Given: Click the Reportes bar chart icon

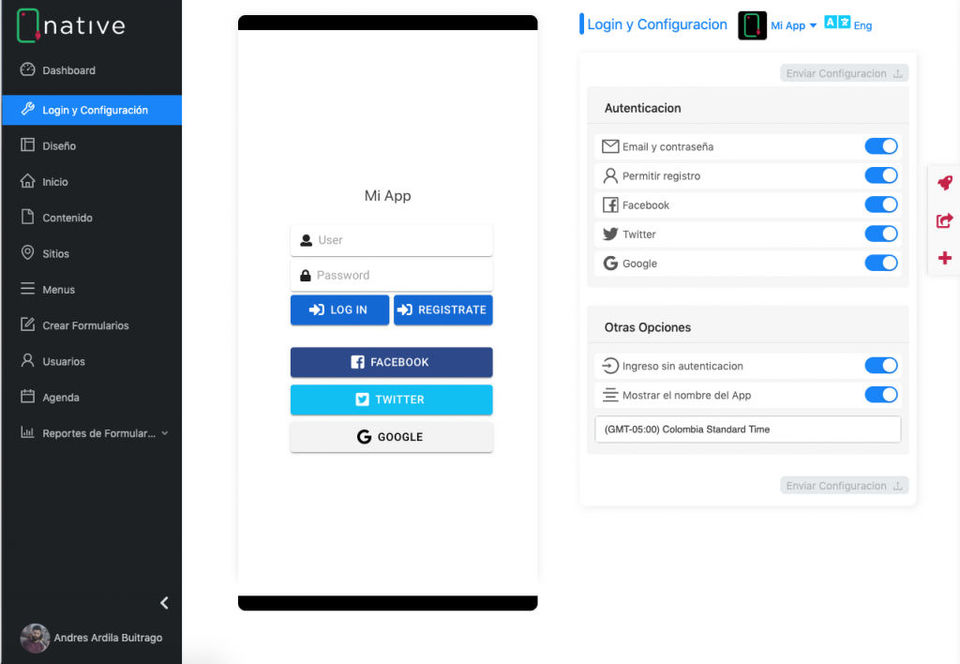Looking at the screenshot, I should click(28, 432).
